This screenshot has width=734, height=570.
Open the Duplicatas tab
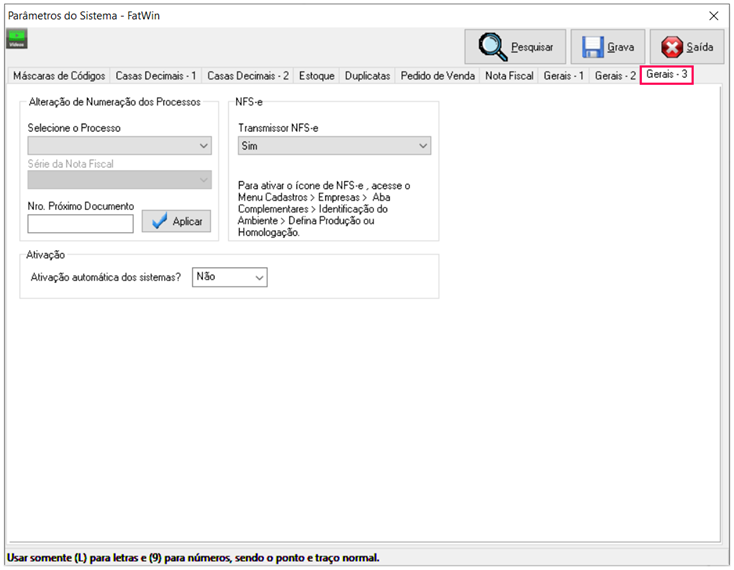click(x=367, y=76)
